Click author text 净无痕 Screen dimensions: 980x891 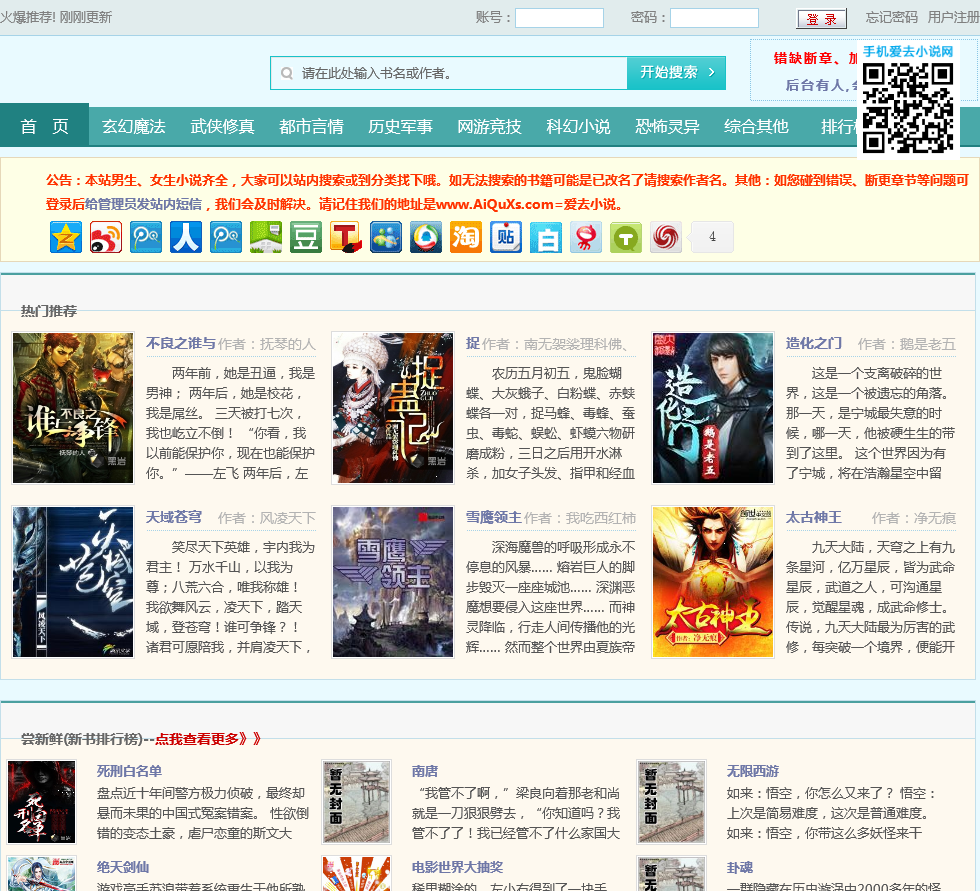coord(934,518)
